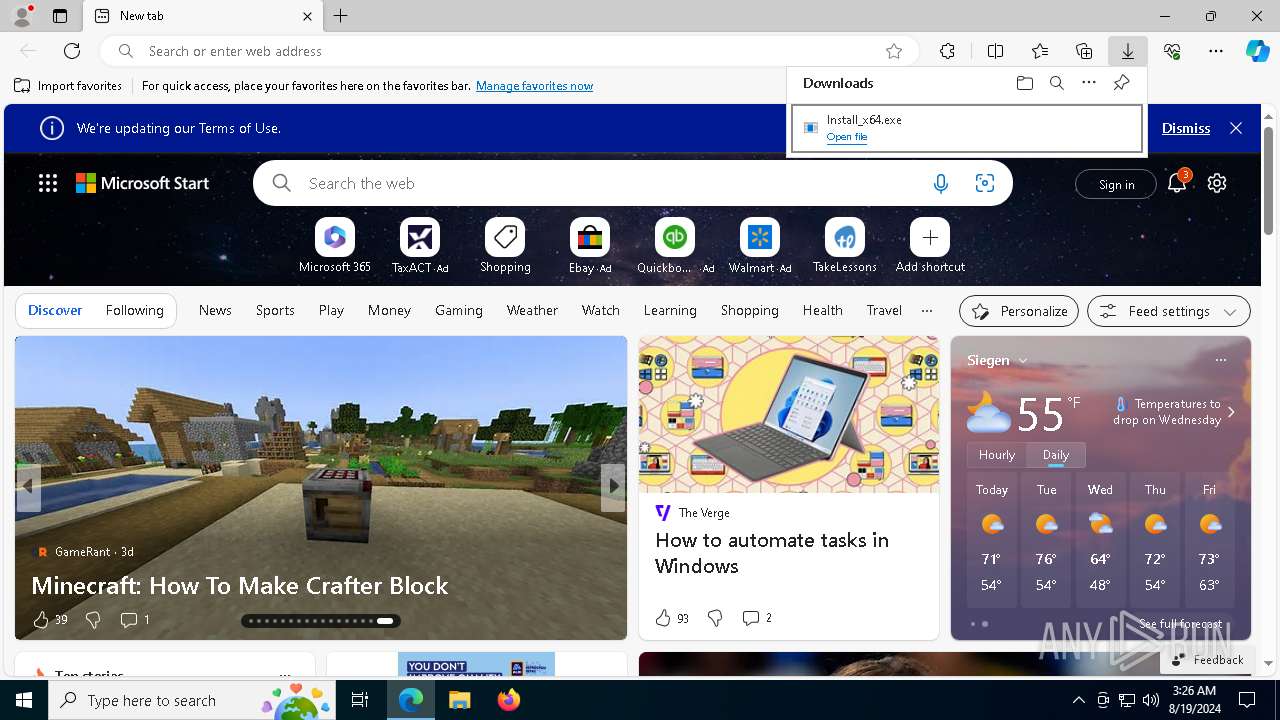
Task: Open a new browser tab
Action: click(x=341, y=16)
